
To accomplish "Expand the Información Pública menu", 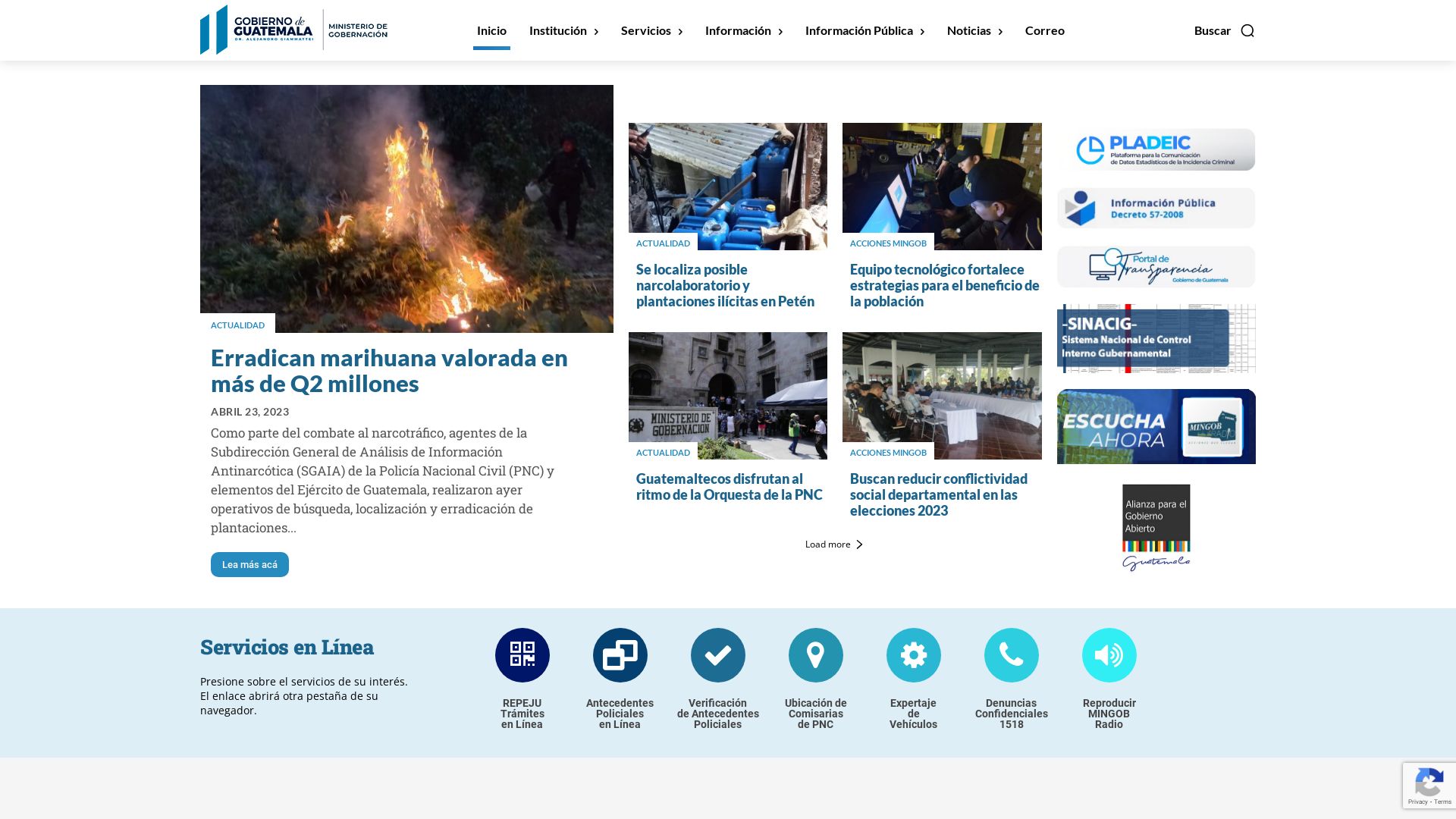I will [859, 30].
